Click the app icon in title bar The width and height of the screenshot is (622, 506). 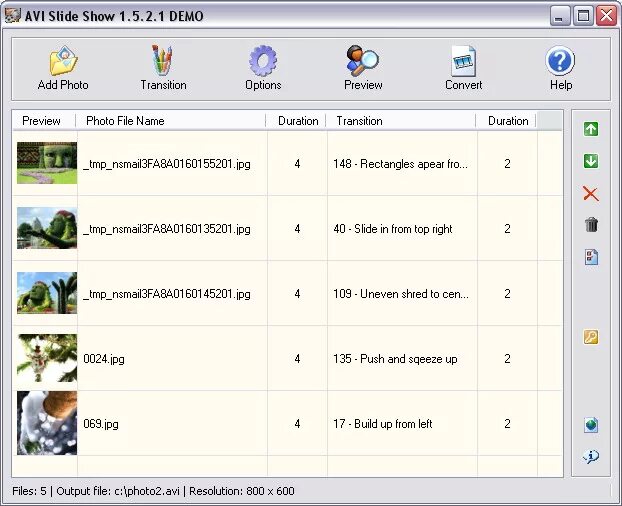(x=12, y=16)
